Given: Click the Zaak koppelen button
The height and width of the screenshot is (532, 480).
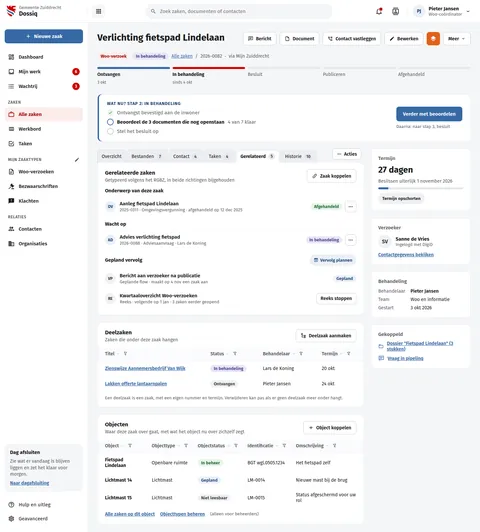Looking at the screenshot, I should tap(332, 176).
